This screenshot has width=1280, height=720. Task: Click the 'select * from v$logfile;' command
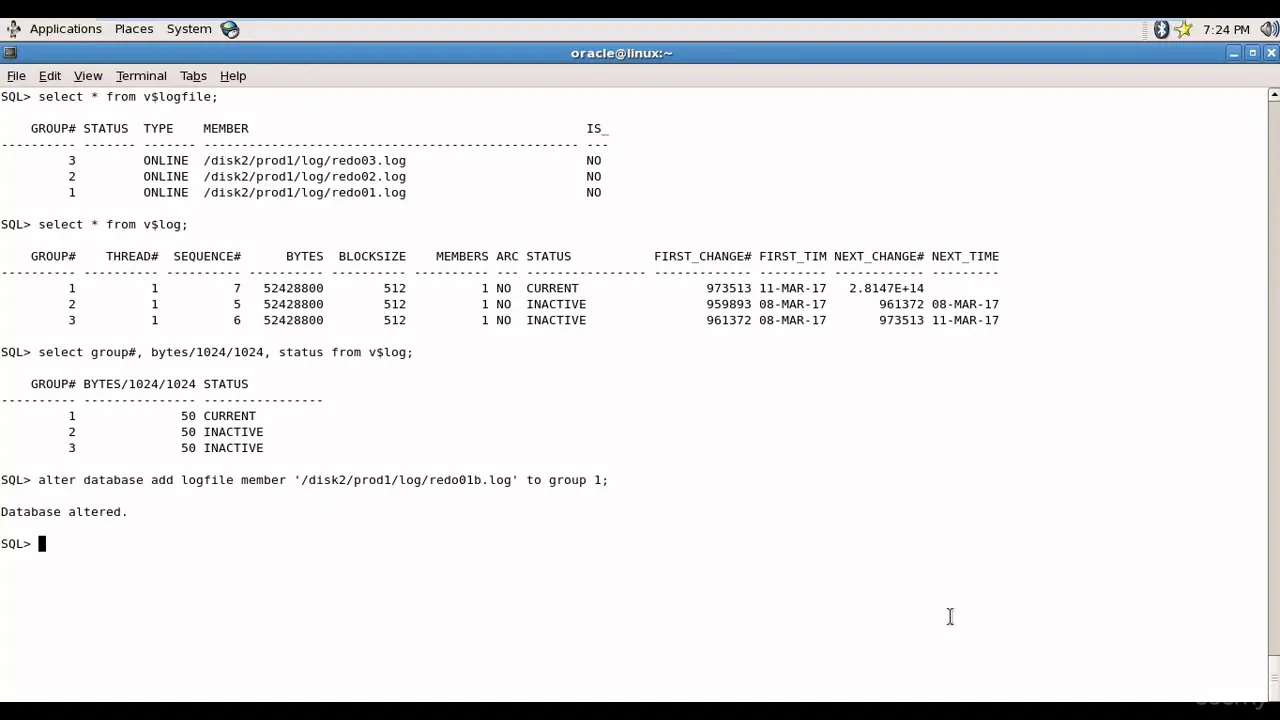tap(128, 96)
